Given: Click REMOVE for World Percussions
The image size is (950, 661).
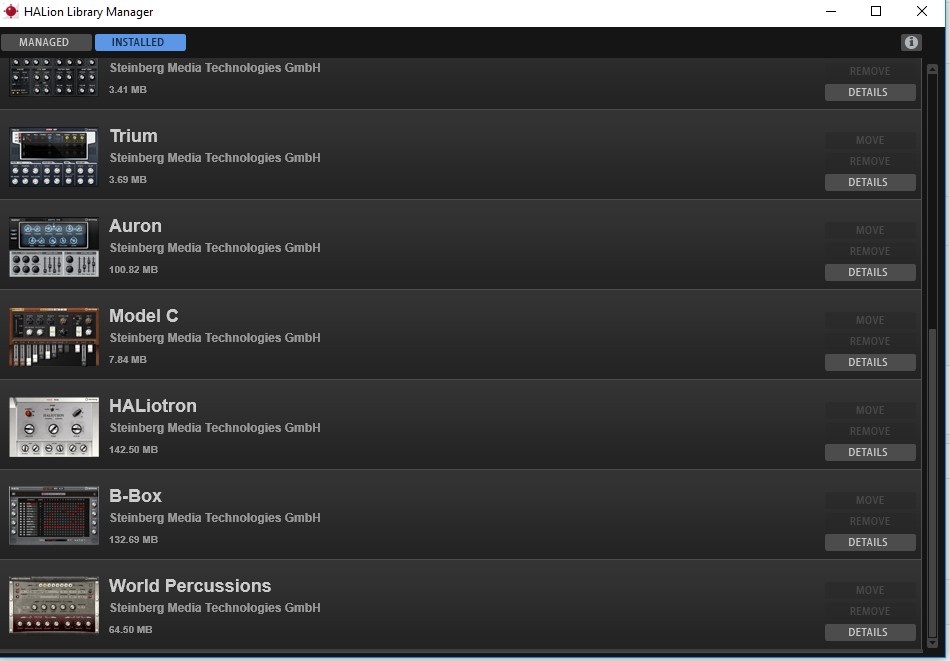Looking at the screenshot, I should pyautogui.click(x=870, y=611).
